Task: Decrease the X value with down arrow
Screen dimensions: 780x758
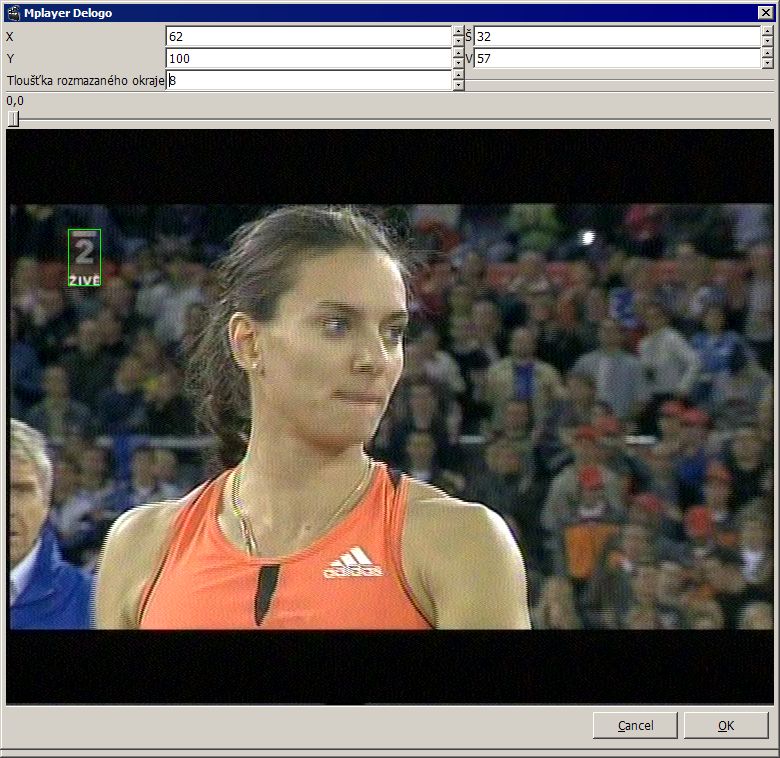Action: pyautogui.click(x=458, y=42)
